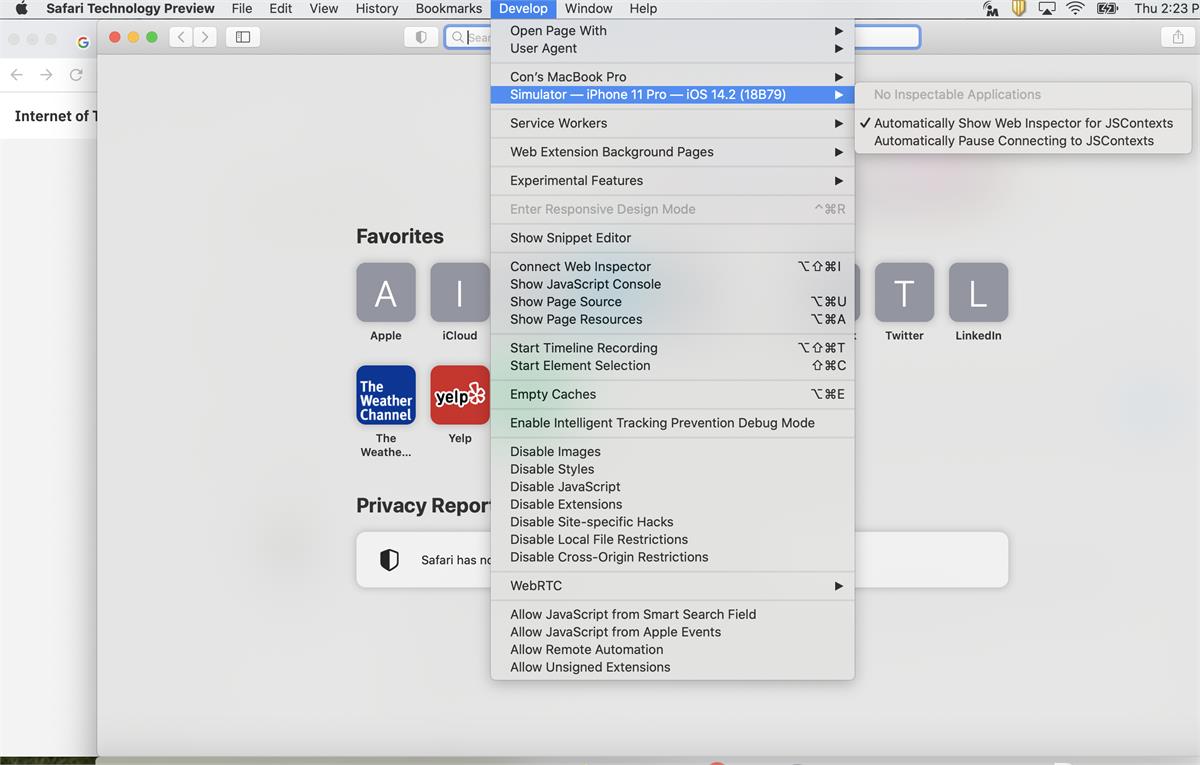Expand WebRTC submenu
Image resolution: width=1200 pixels, height=765 pixels.
pyautogui.click(x=673, y=586)
